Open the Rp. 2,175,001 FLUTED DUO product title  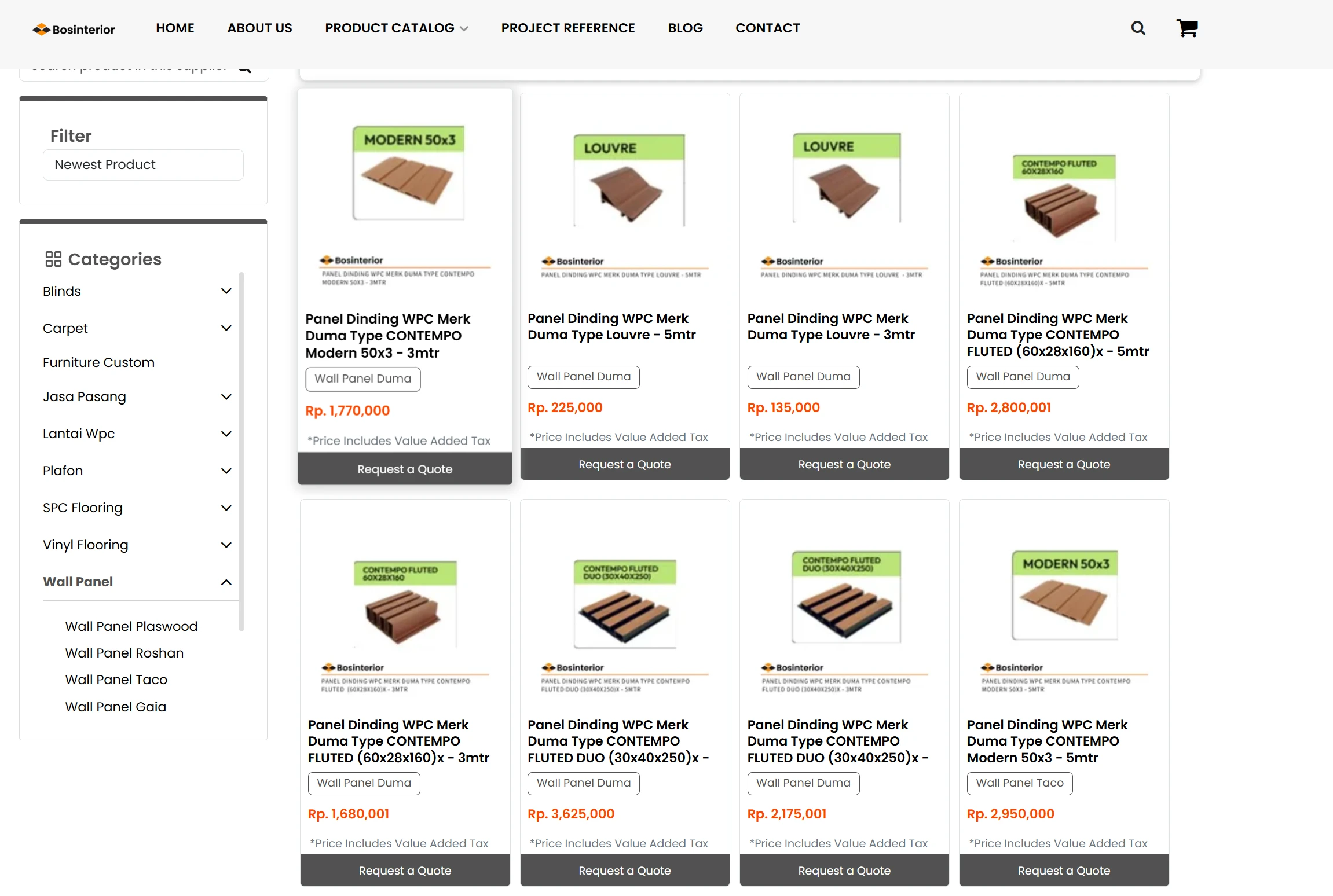[x=838, y=741]
